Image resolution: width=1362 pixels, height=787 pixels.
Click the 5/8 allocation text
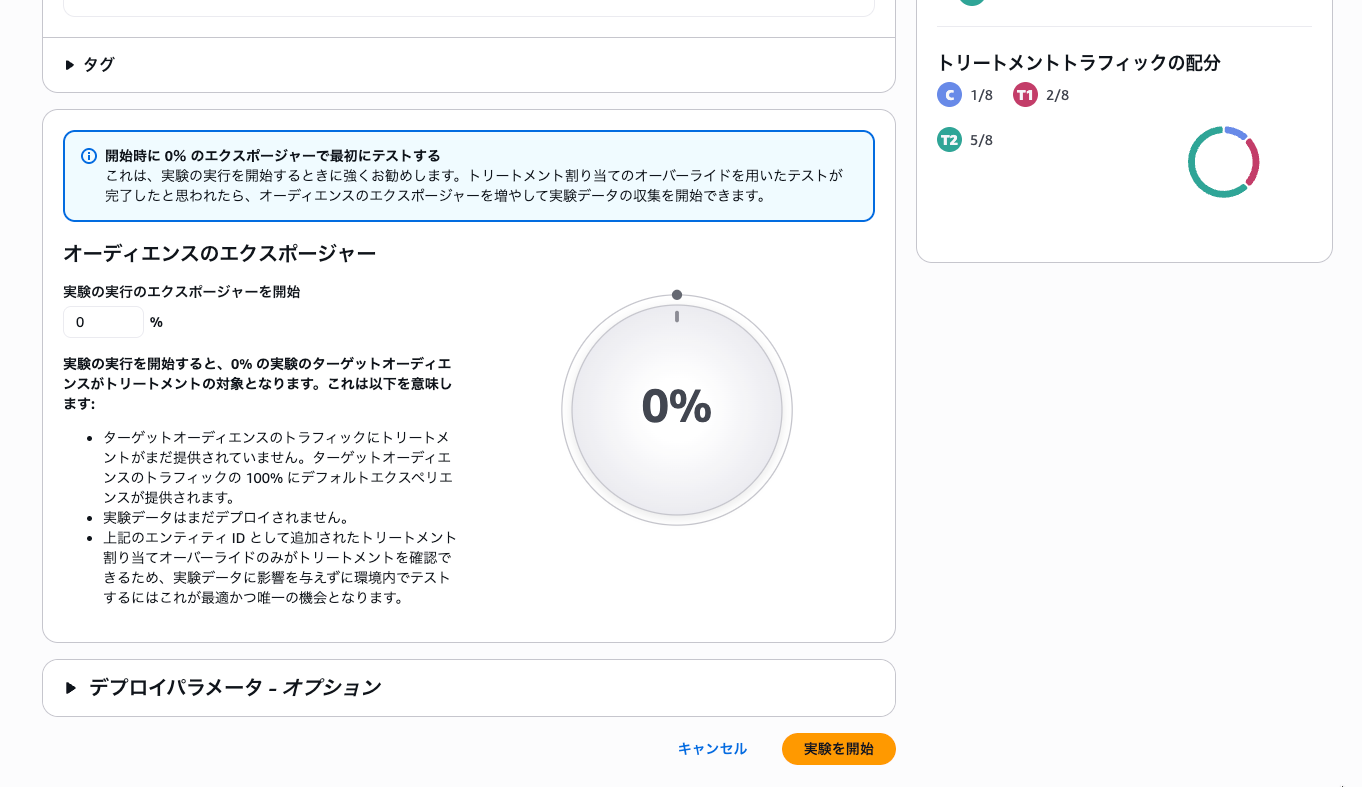(981, 141)
